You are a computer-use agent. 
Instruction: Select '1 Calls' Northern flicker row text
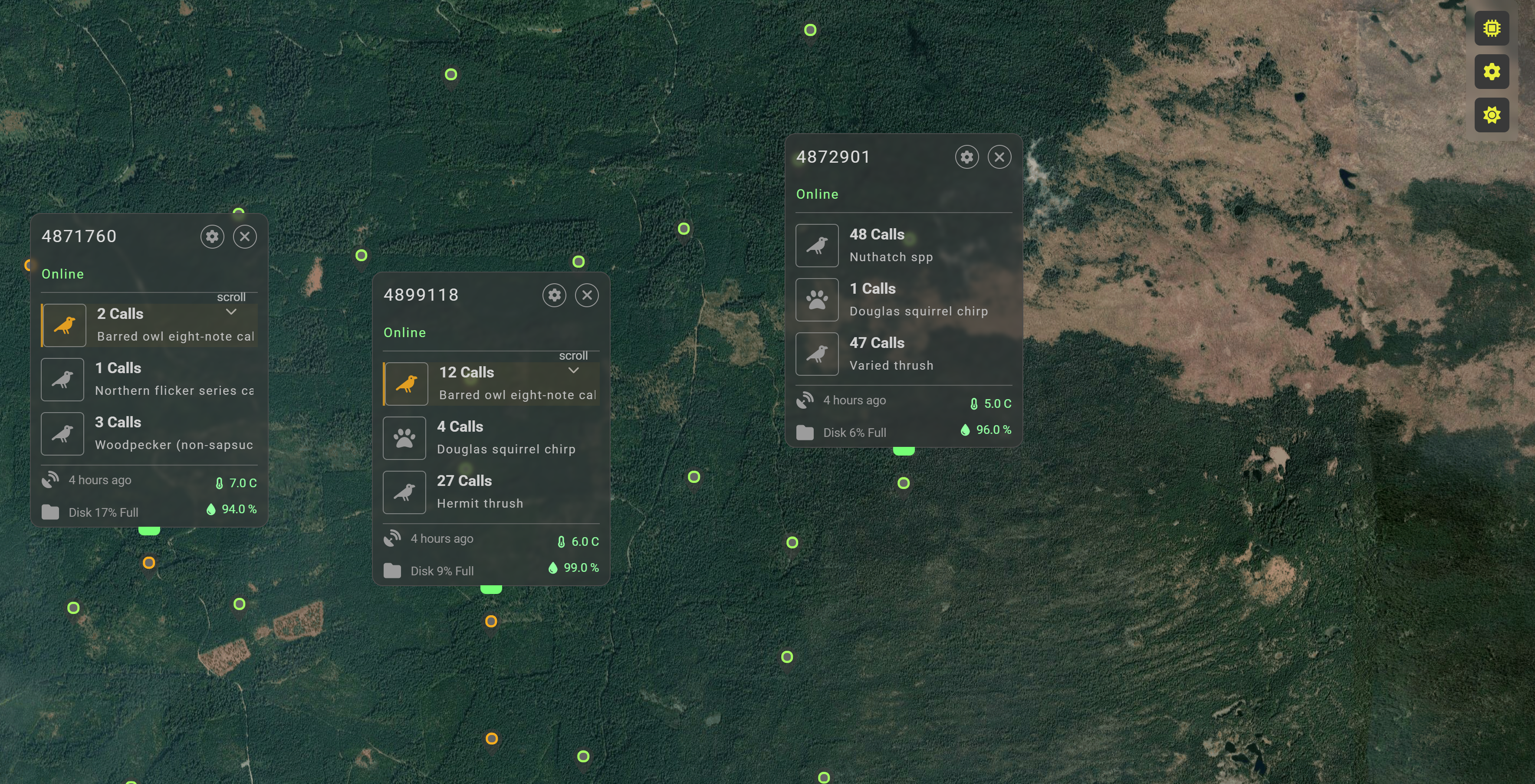coord(118,367)
